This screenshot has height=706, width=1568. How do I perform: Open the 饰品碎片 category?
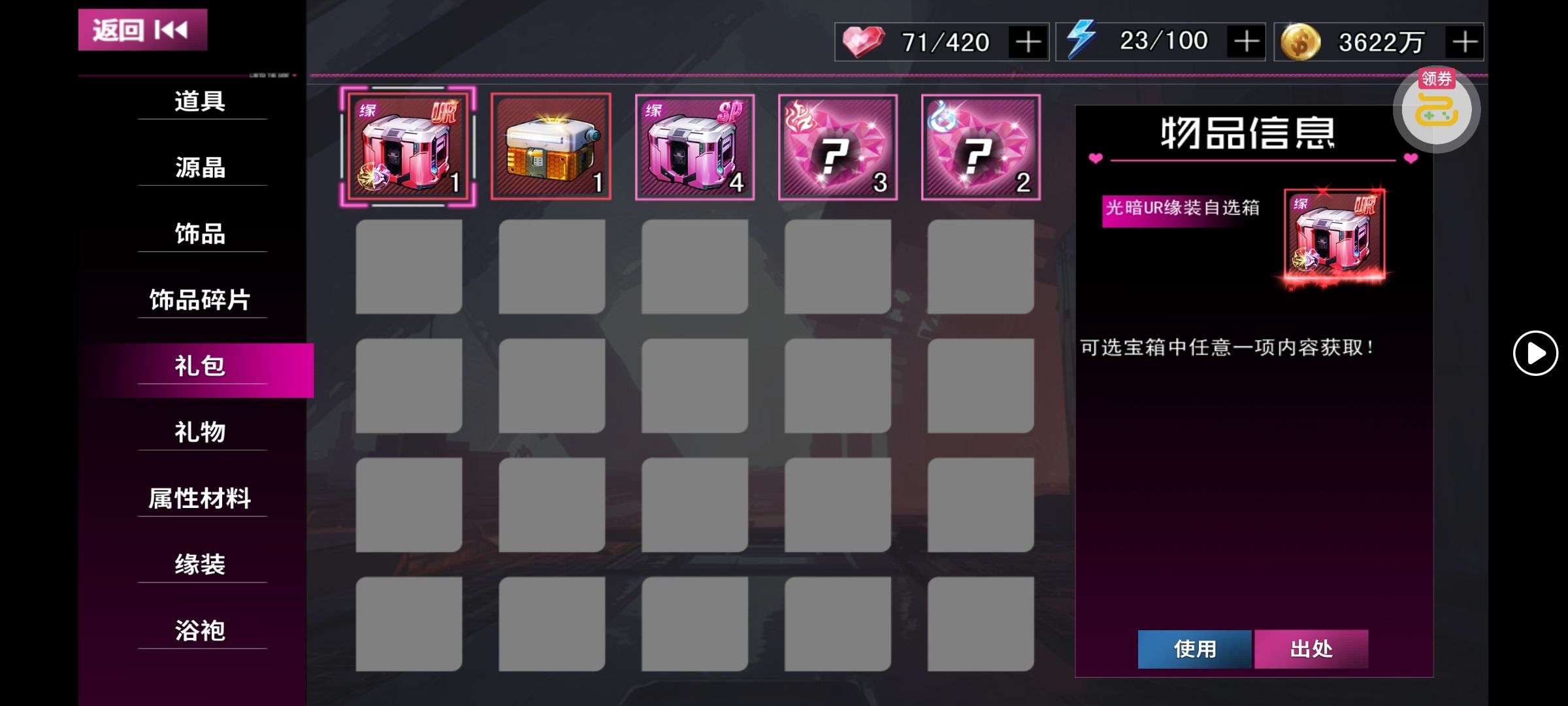[200, 299]
